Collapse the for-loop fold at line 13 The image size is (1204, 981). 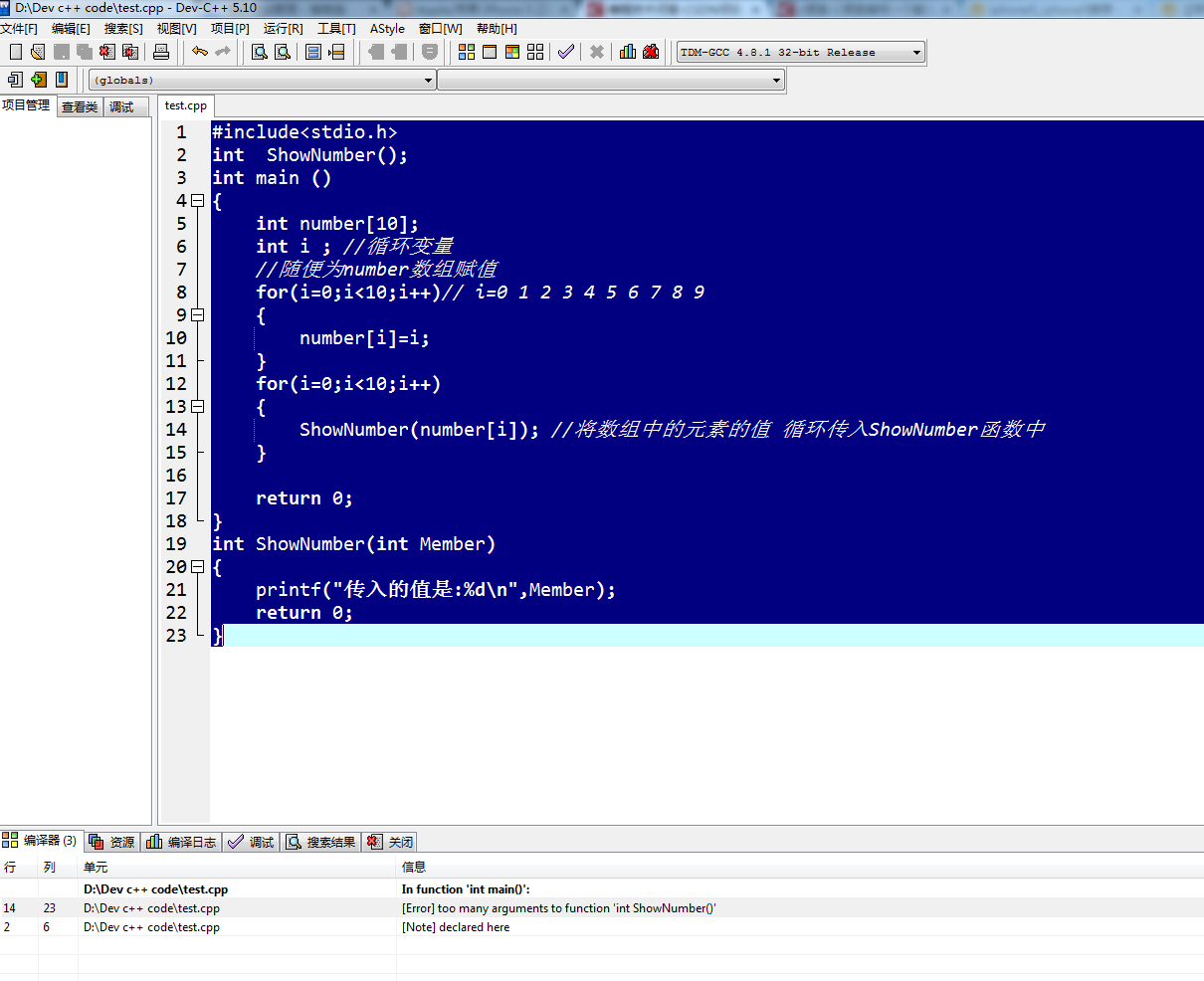pyautogui.click(x=197, y=407)
